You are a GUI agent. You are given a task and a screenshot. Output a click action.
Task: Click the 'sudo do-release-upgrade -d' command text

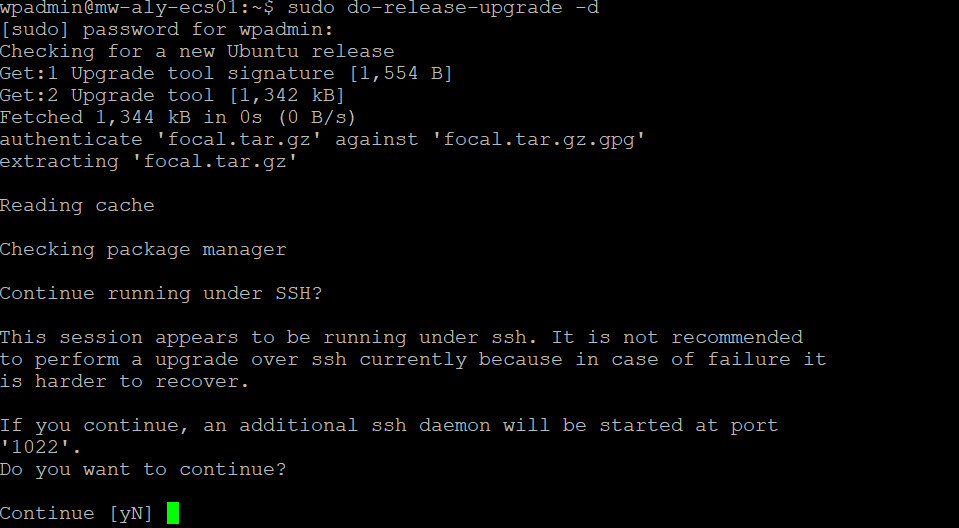(443, 7)
